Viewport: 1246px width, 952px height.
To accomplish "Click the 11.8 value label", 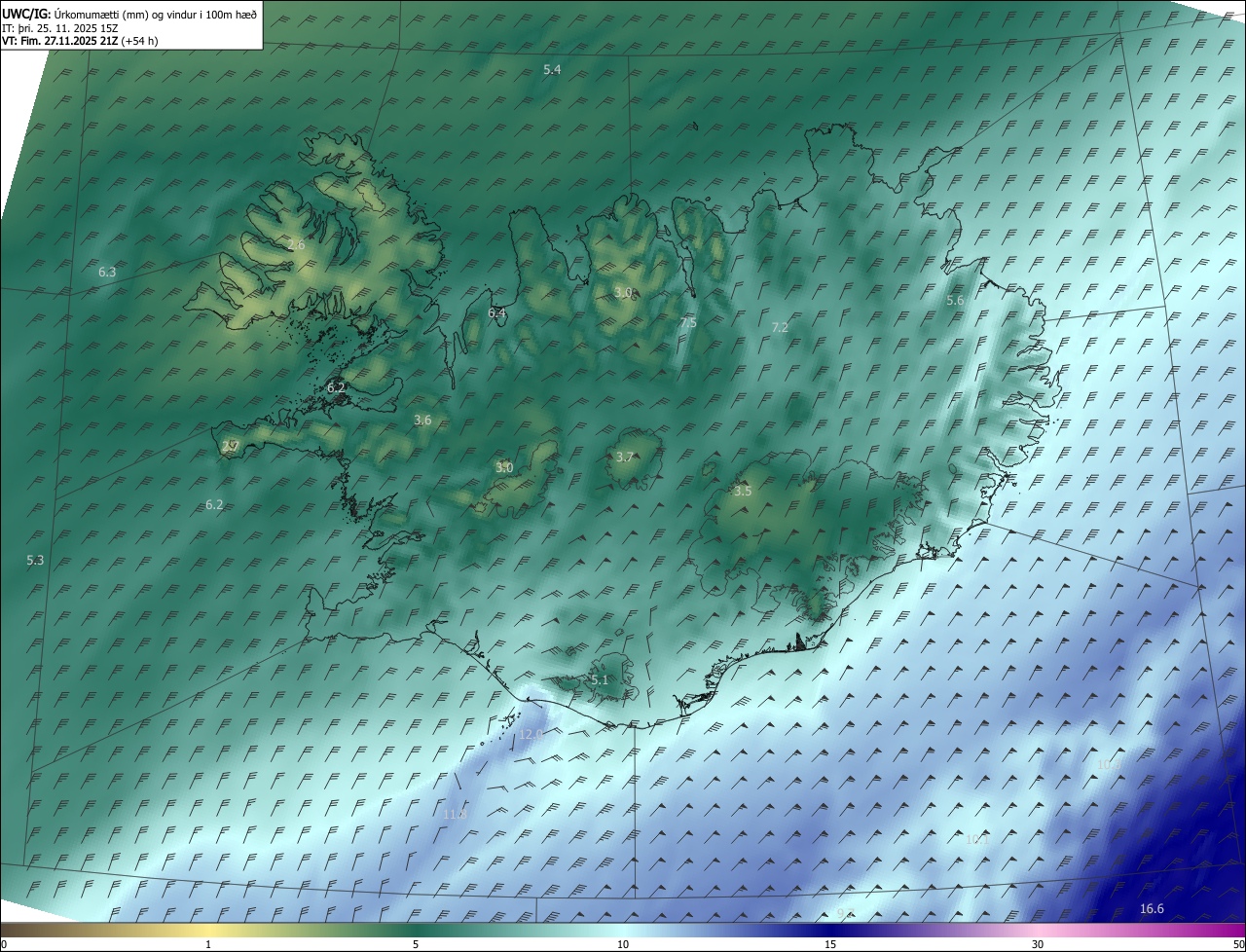I will pyautogui.click(x=455, y=814).
